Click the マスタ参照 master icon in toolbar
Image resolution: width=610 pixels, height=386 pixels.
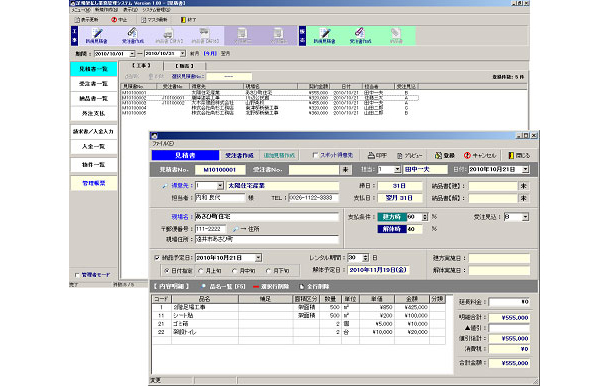(x=143, y=19)
